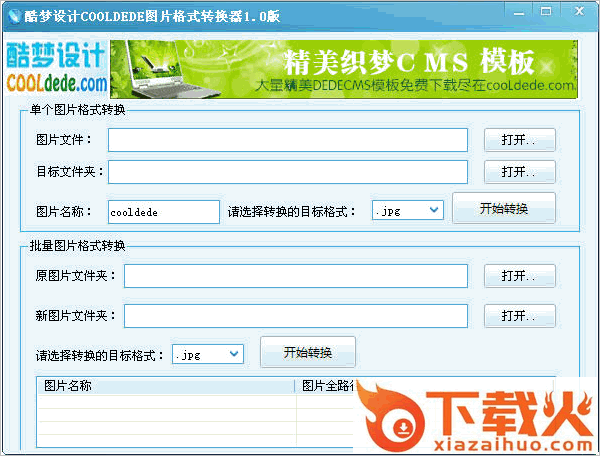Click the 图片名称 column header

pyautogui.click(x=166, y=386)
